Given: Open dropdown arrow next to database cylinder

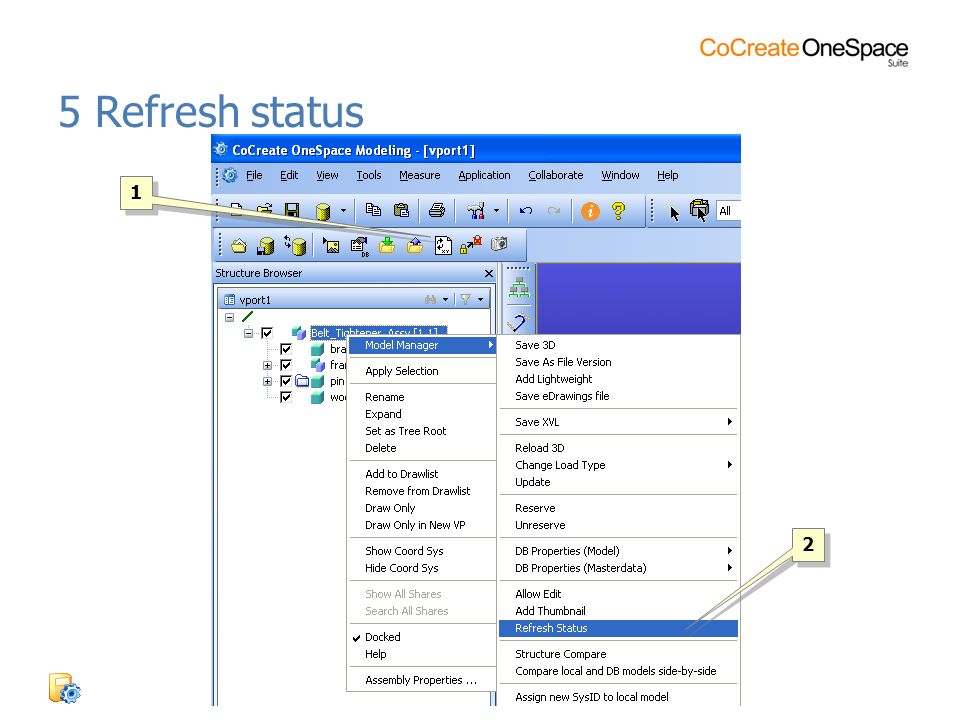Looking at the screenshot, I should (343, 211).
